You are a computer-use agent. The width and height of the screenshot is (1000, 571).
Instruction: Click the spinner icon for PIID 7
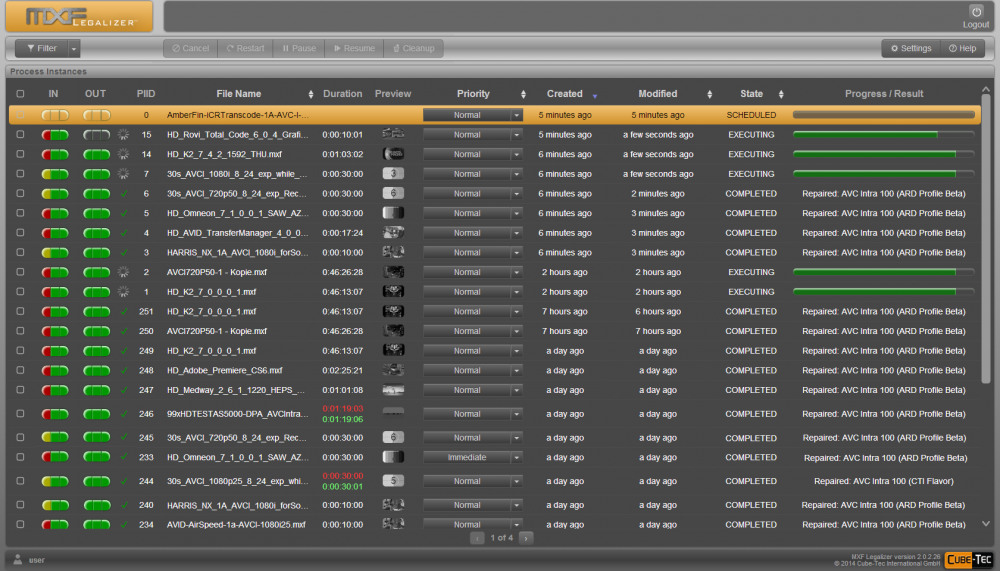(124, 174)
